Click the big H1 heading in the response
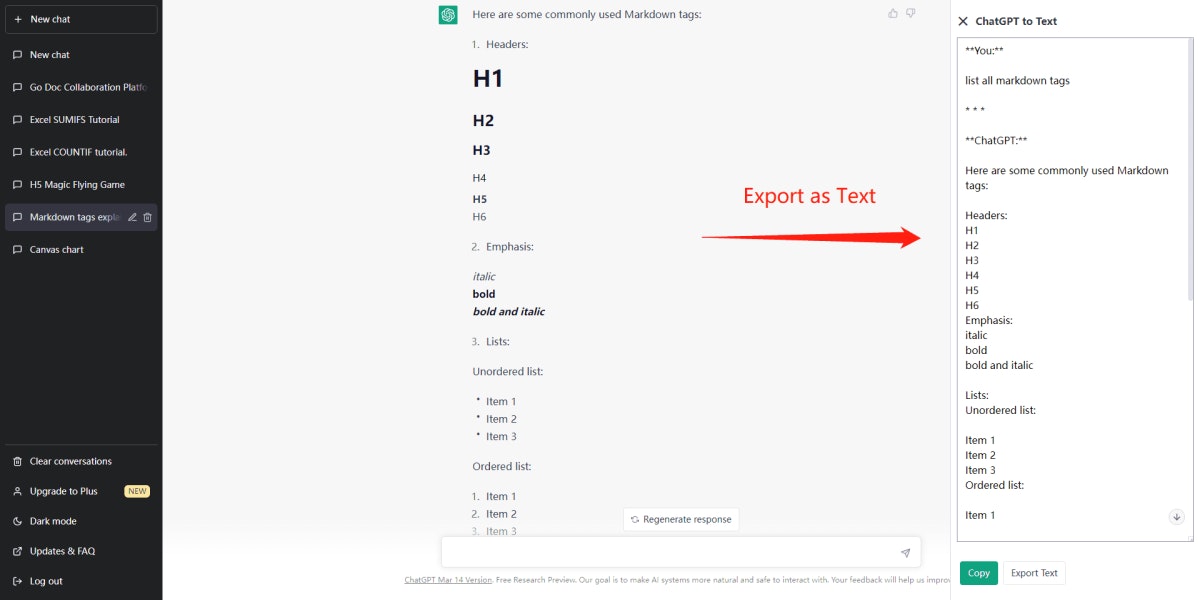 point(488,79)
